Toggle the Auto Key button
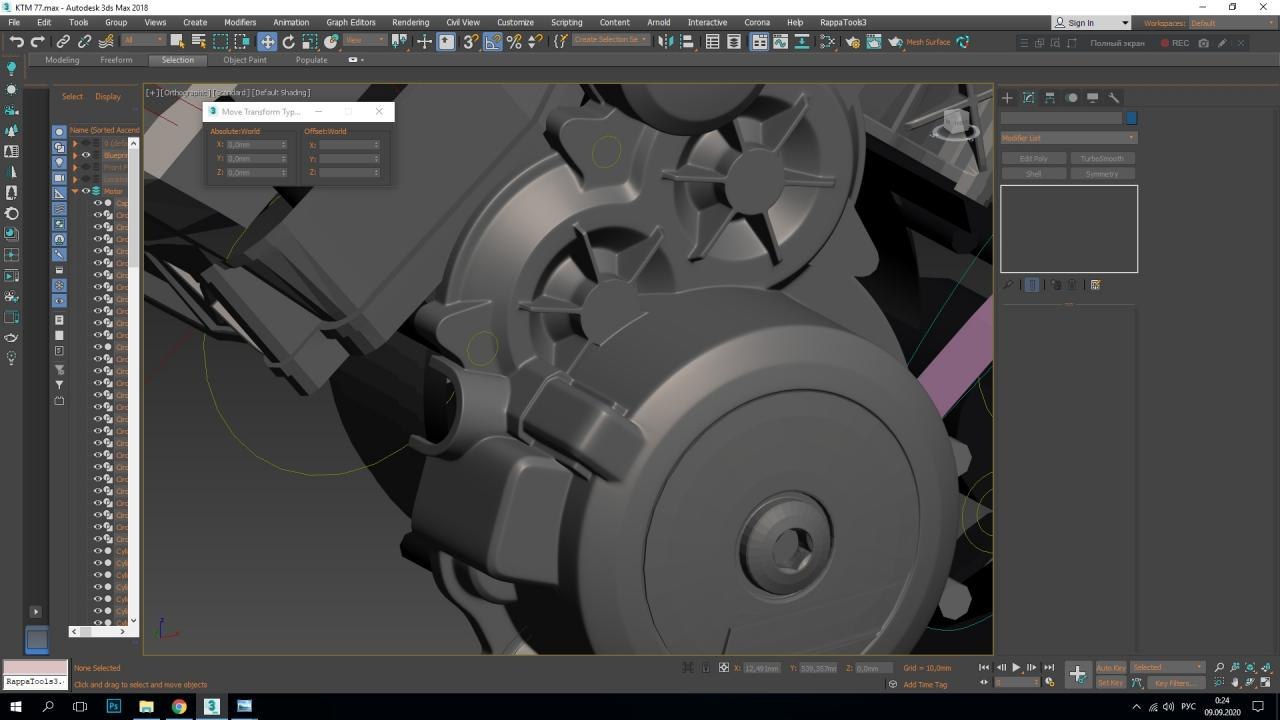The width and height of the screenshot is (1280, 720). [1110, 668]
